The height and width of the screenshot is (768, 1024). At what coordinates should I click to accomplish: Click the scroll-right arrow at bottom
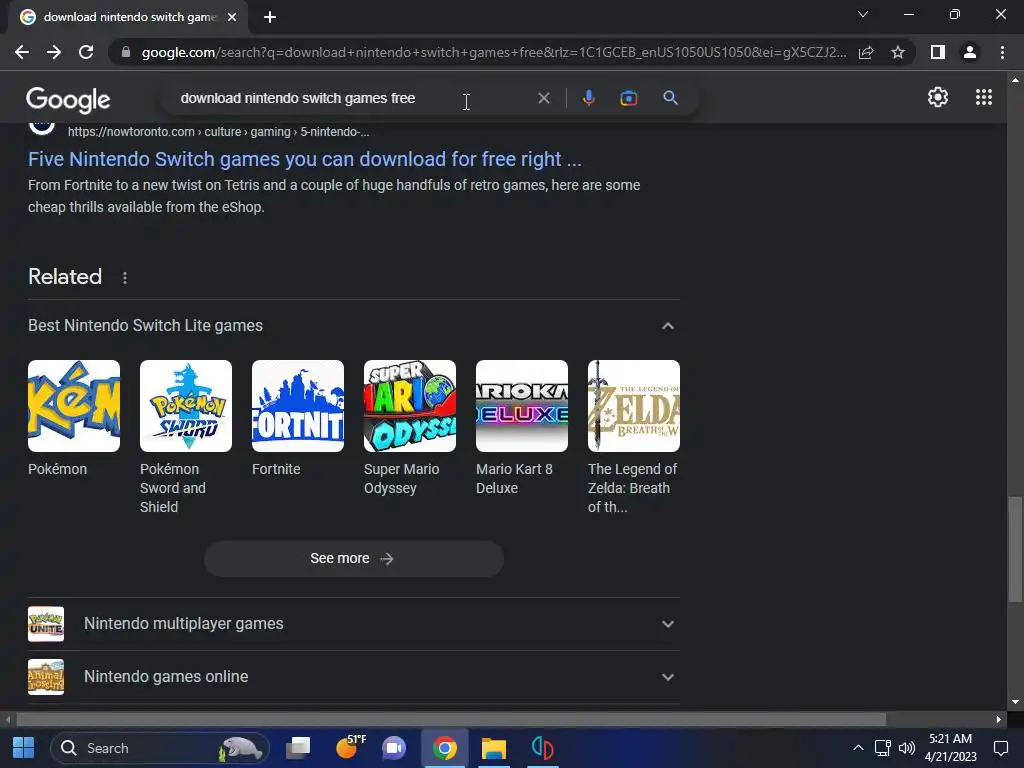pyautogui.click(x=999, y=719)
